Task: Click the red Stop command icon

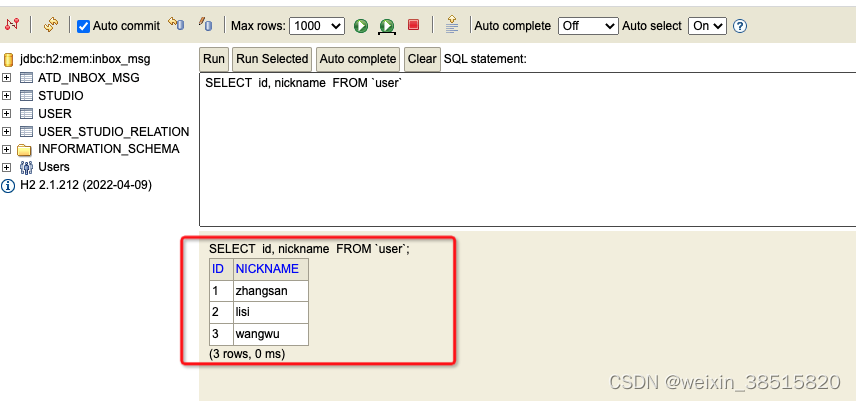Action: (413, 25)
